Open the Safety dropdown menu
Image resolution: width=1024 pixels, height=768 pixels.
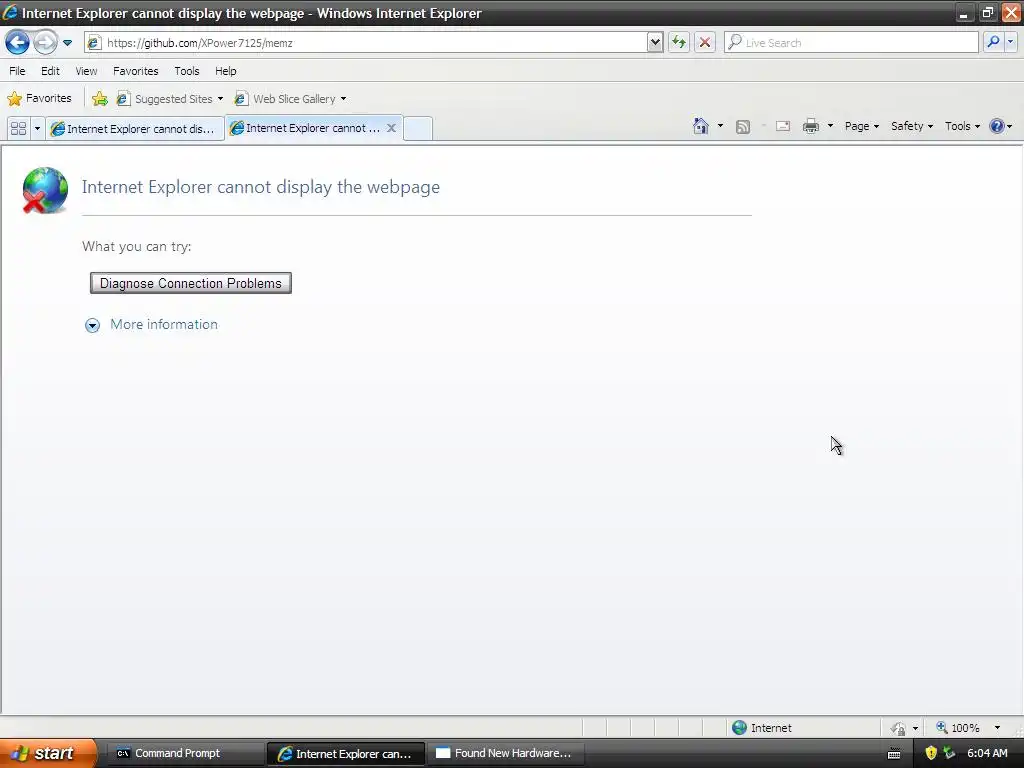[x=912, y=126]
